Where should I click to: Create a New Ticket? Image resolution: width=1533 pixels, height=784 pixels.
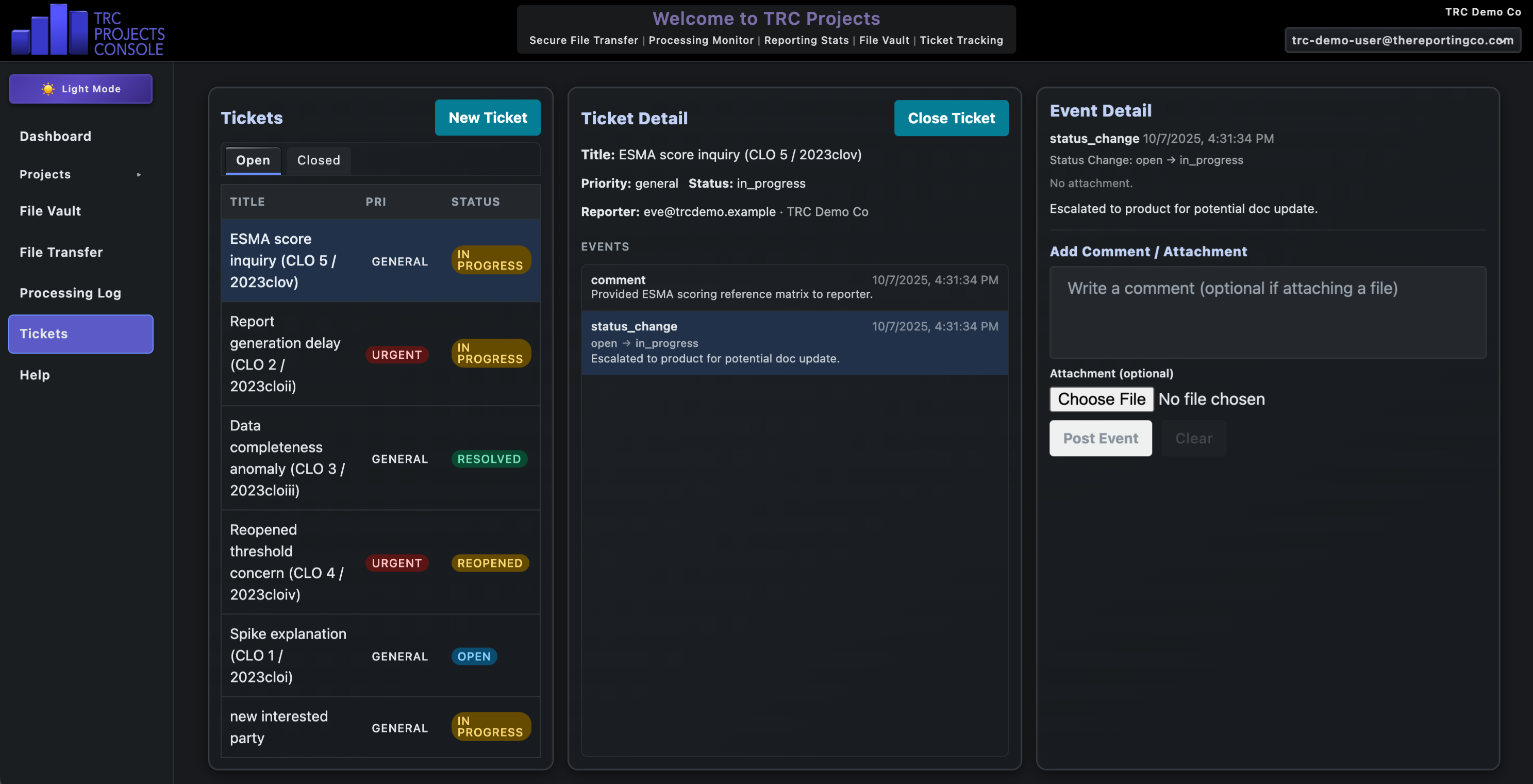pos(488,118)
